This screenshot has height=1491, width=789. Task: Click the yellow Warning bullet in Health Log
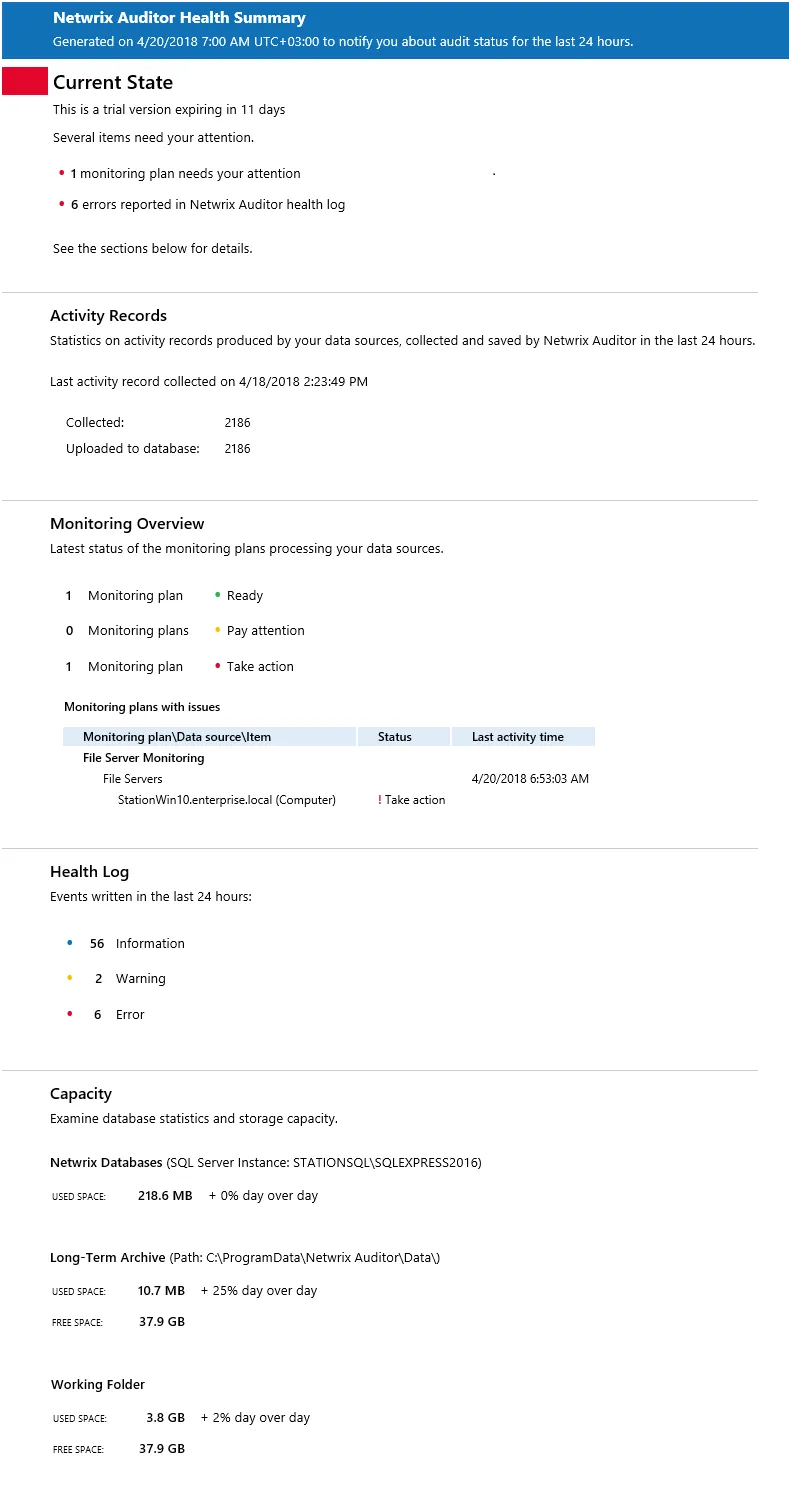pos(70,978)
